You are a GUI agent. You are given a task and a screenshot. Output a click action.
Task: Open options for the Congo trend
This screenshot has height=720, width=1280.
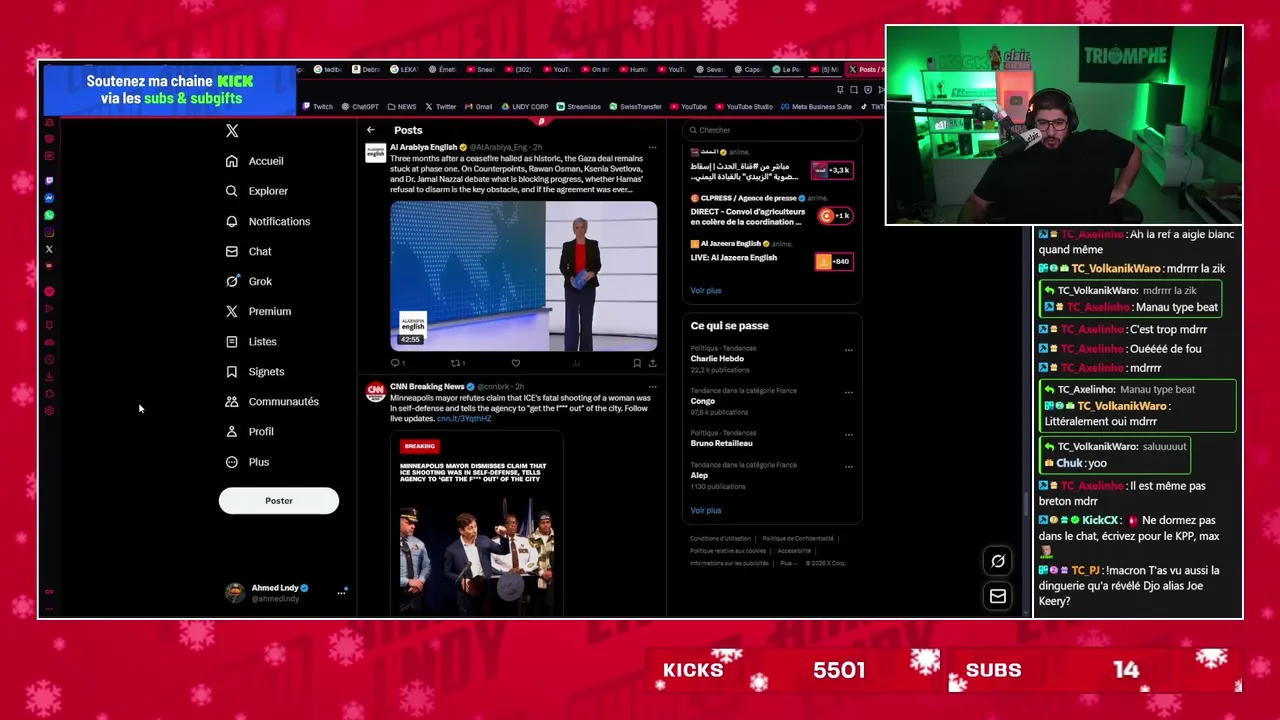pos(848,392)
